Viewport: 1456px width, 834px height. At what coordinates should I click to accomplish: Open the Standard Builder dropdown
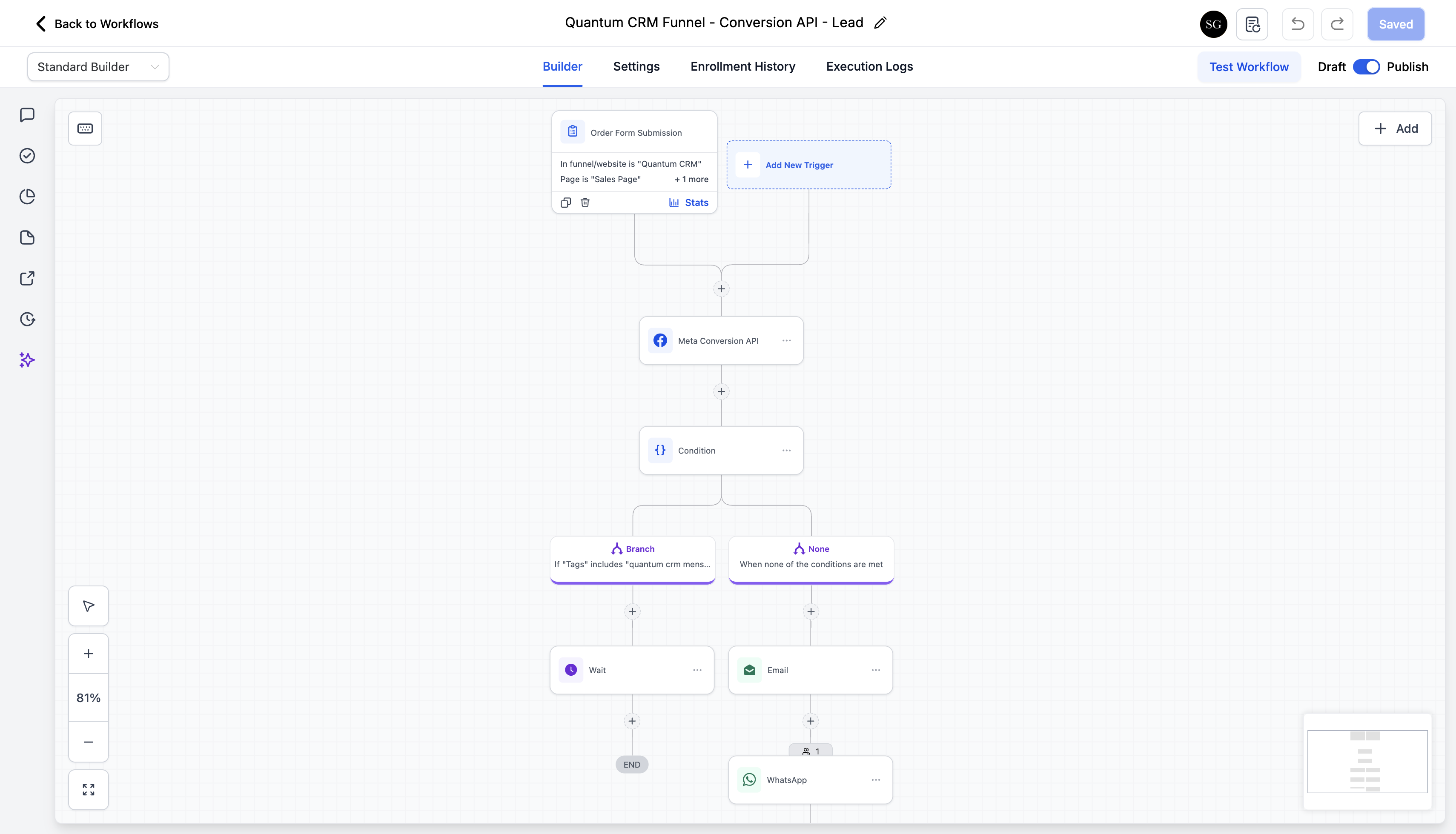tap(98, 67)
